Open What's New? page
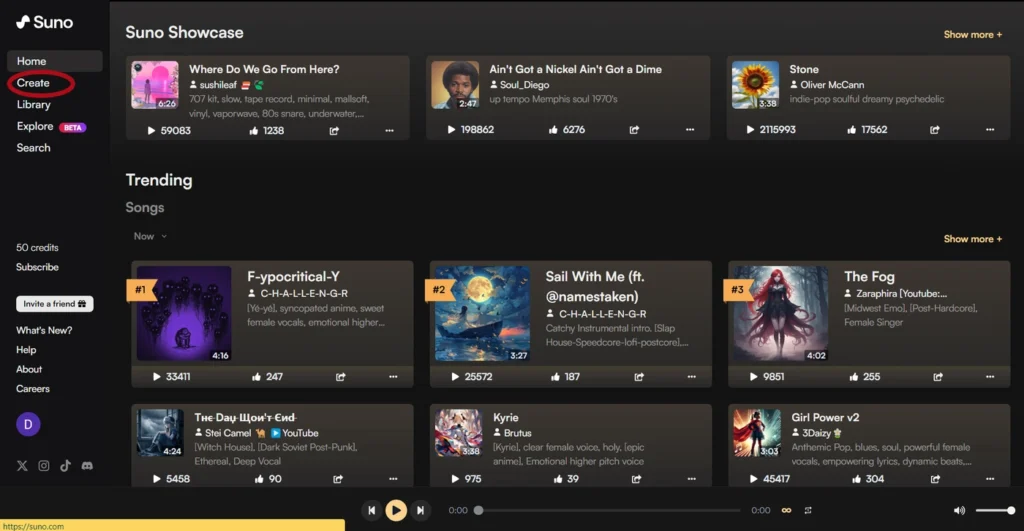Viewport: 1024px width, 531px height. pos(44,330)
